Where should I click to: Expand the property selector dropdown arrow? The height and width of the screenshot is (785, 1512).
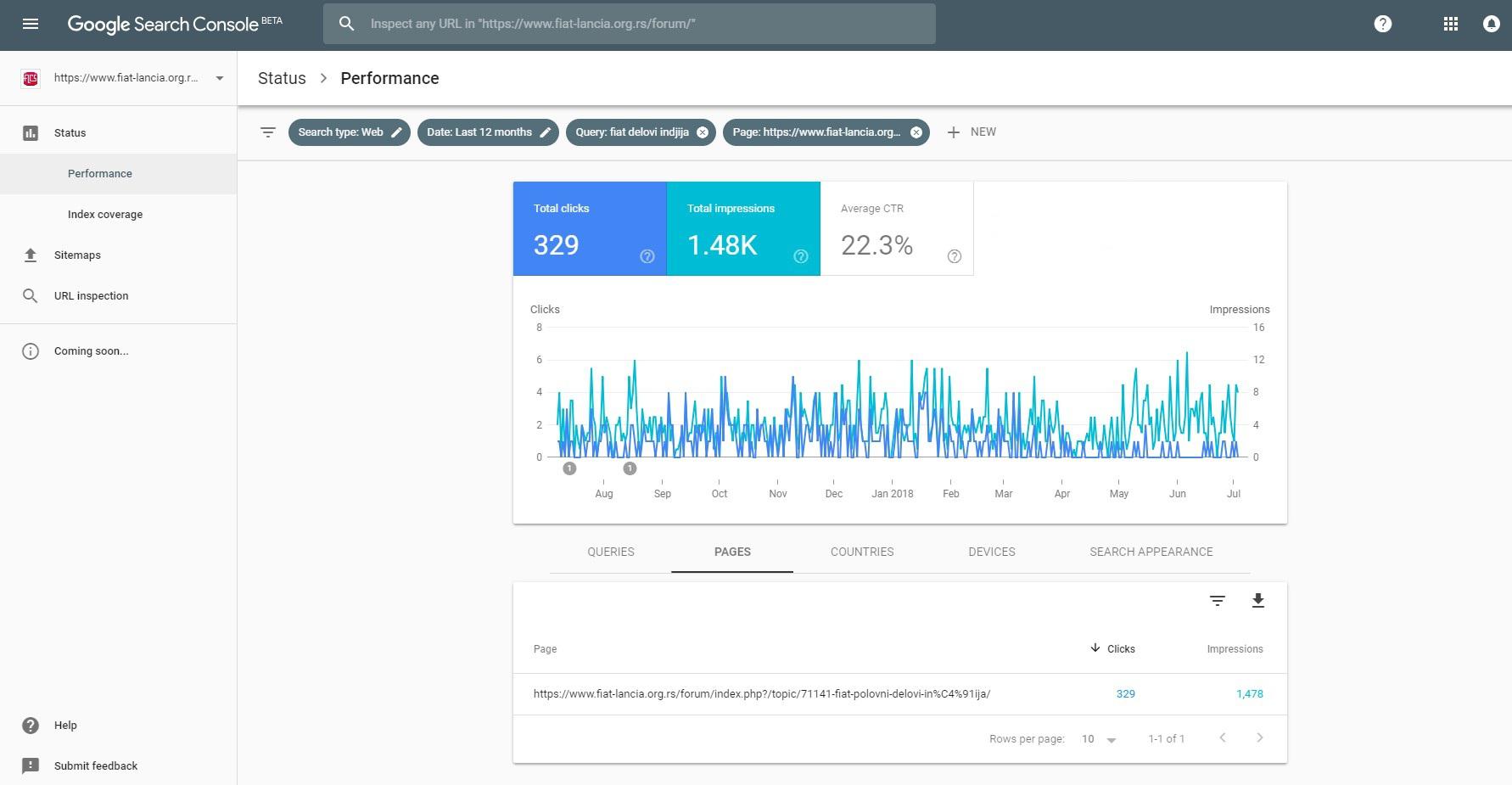click(x=220, y=78)
